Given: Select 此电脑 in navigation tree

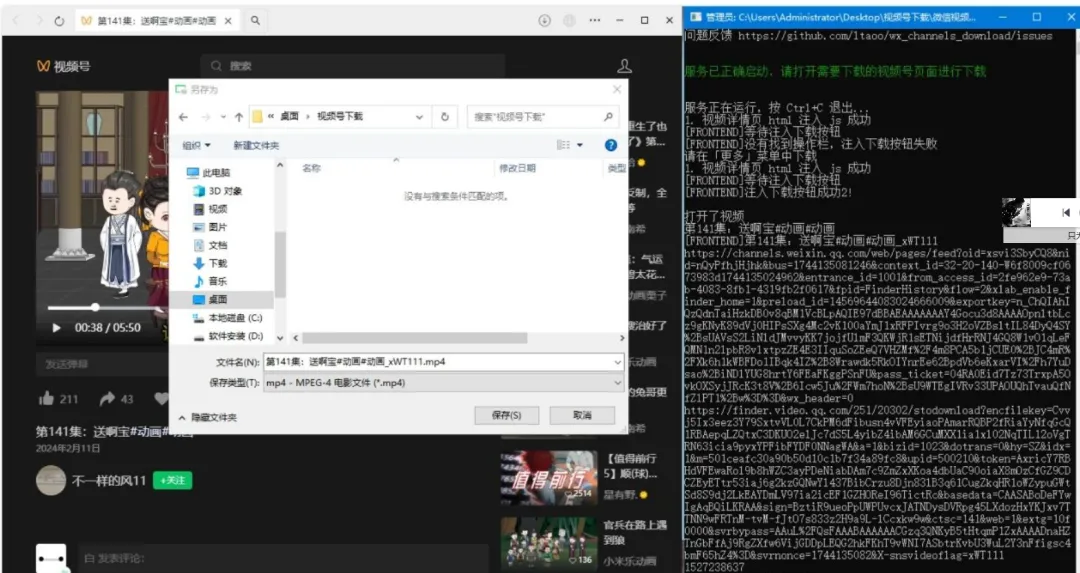Looking at the screenshot, I should 209,173.
